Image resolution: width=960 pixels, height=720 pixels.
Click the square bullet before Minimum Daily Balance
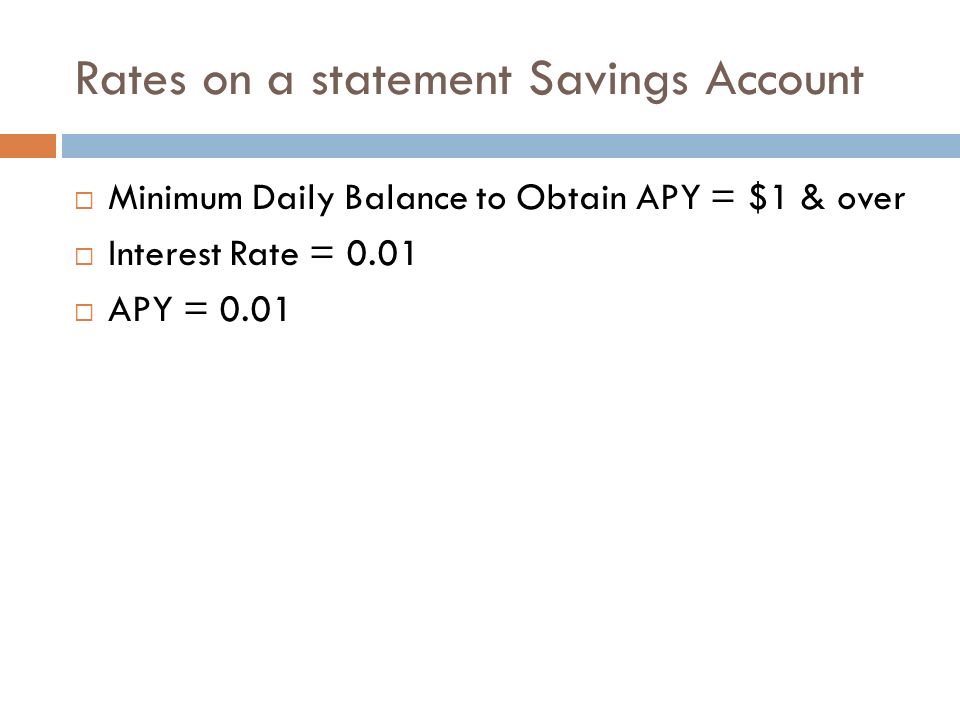click(x=84, y=200)
